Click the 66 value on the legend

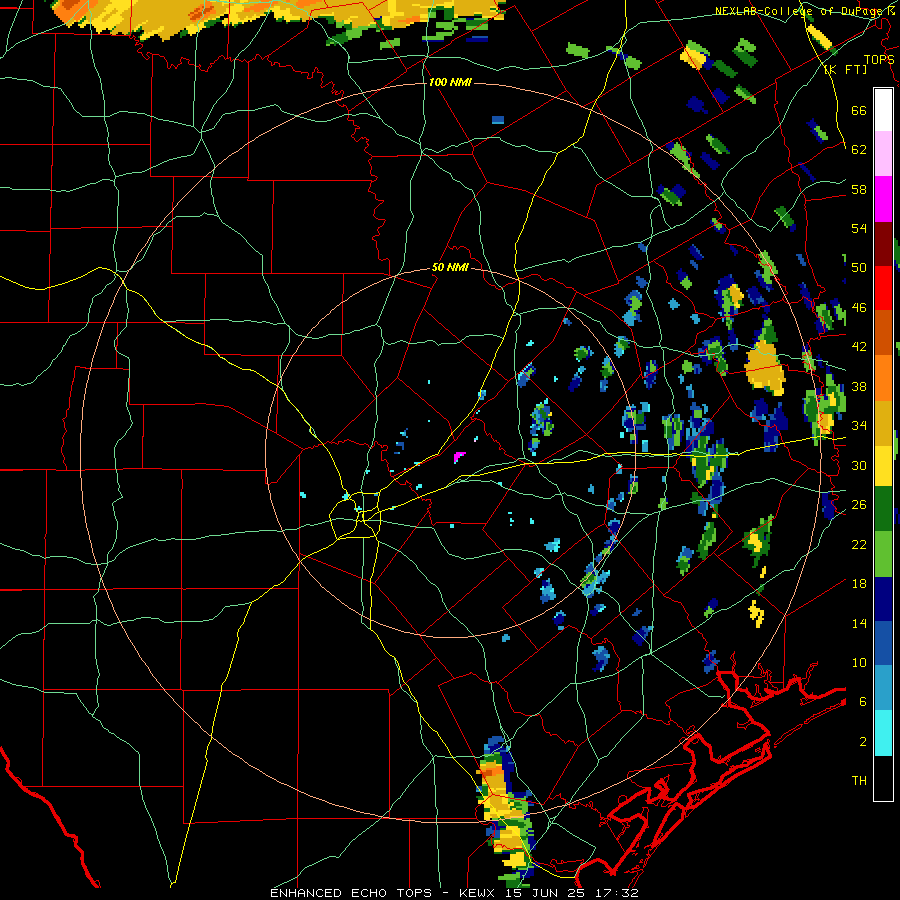859,110
